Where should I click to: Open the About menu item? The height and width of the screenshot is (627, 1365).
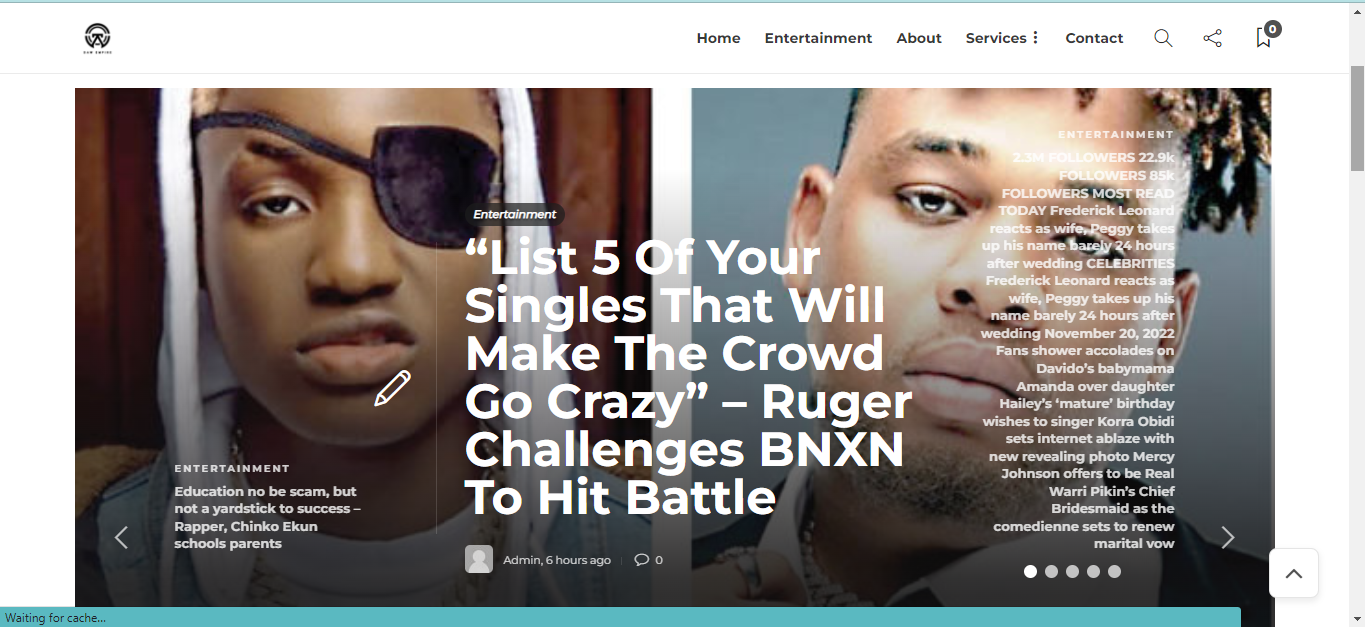919,38
